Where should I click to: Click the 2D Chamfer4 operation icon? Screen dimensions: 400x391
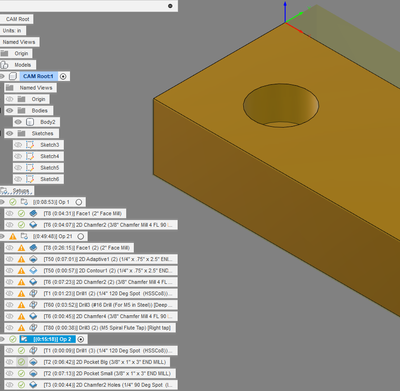33,316
